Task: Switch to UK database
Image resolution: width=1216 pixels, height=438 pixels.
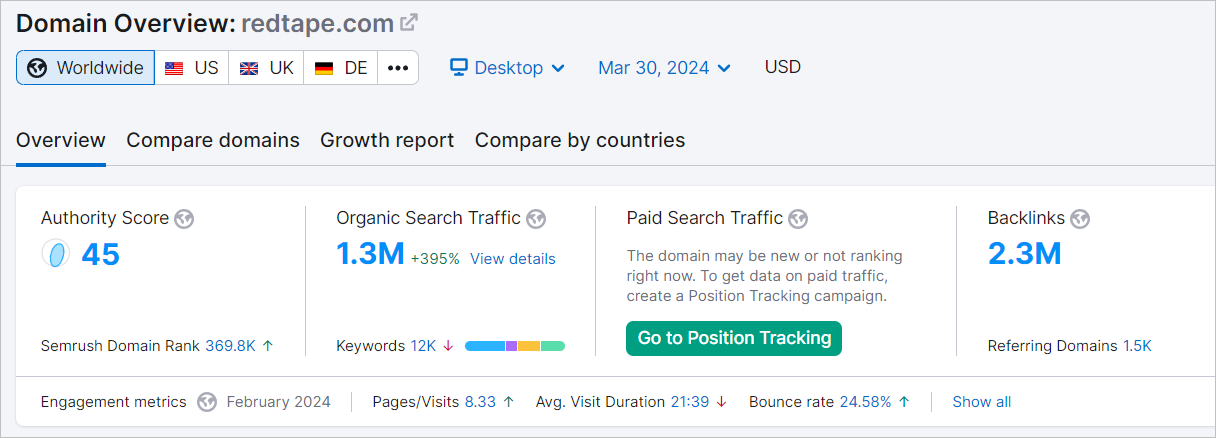Action: tap(266, 68)
